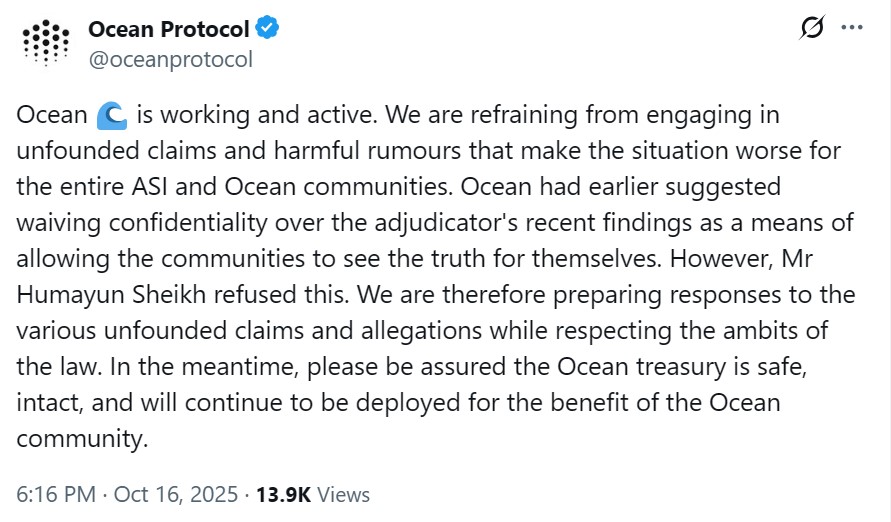Viewport: 891px width, 522px height.
Task: Open the three-dot more options menu
Action: 852,28
